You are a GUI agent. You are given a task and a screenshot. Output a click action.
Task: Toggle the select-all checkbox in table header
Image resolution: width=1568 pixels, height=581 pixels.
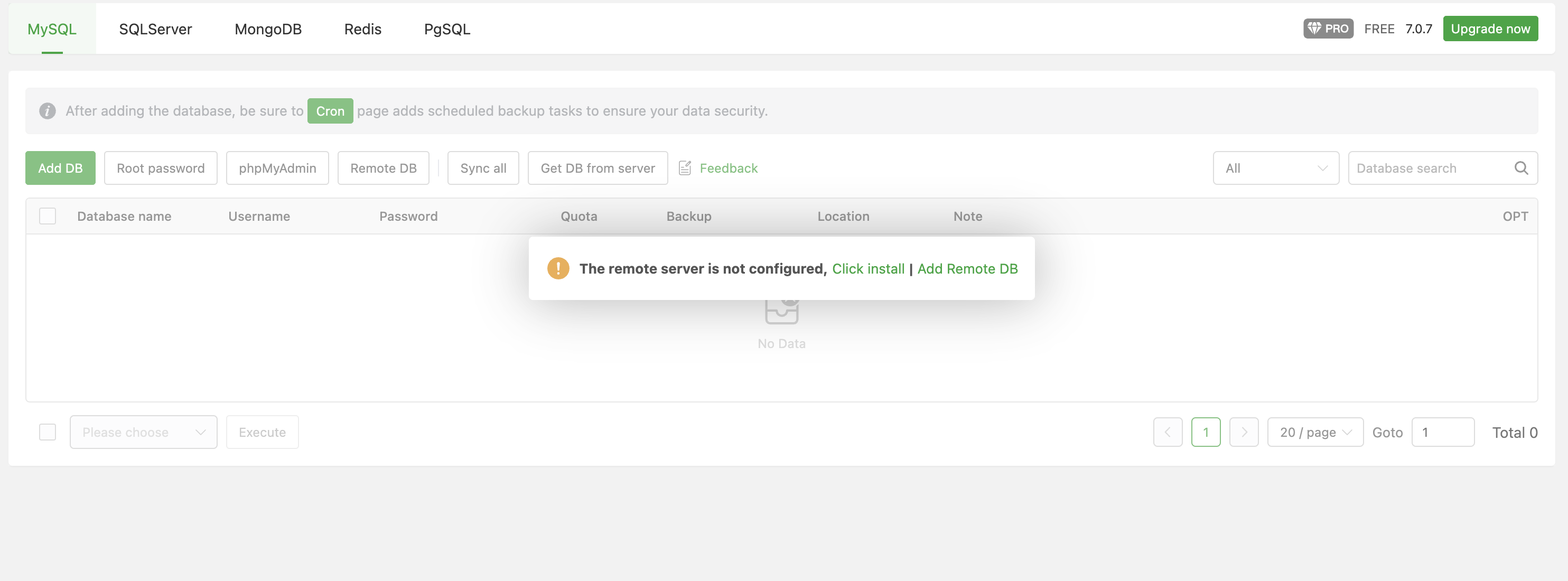pyautogui.click(x=48, y=216)
